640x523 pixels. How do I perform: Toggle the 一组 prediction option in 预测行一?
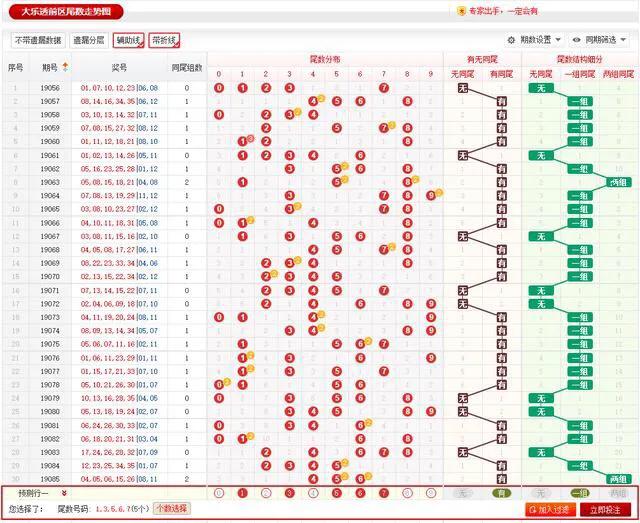pyautogui.click(x=580, y=493)
